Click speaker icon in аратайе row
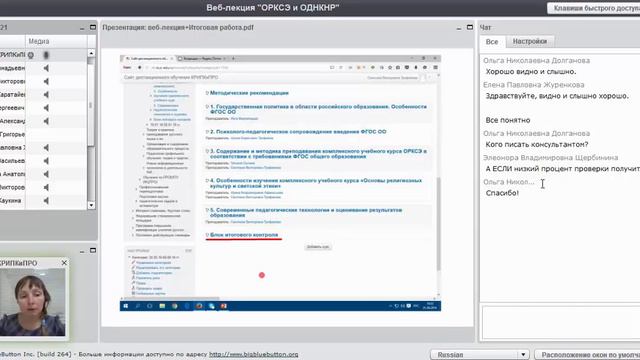This screenshot has height=360, width=640. (46, 95)
